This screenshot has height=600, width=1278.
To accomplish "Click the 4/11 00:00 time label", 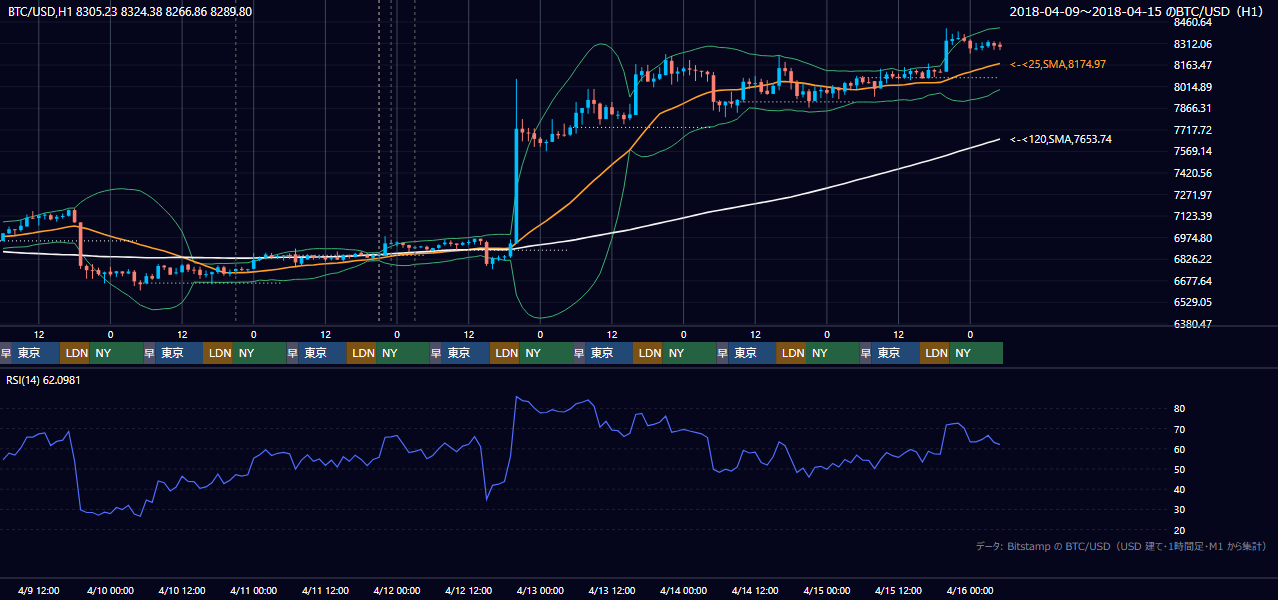I will 253,590.
